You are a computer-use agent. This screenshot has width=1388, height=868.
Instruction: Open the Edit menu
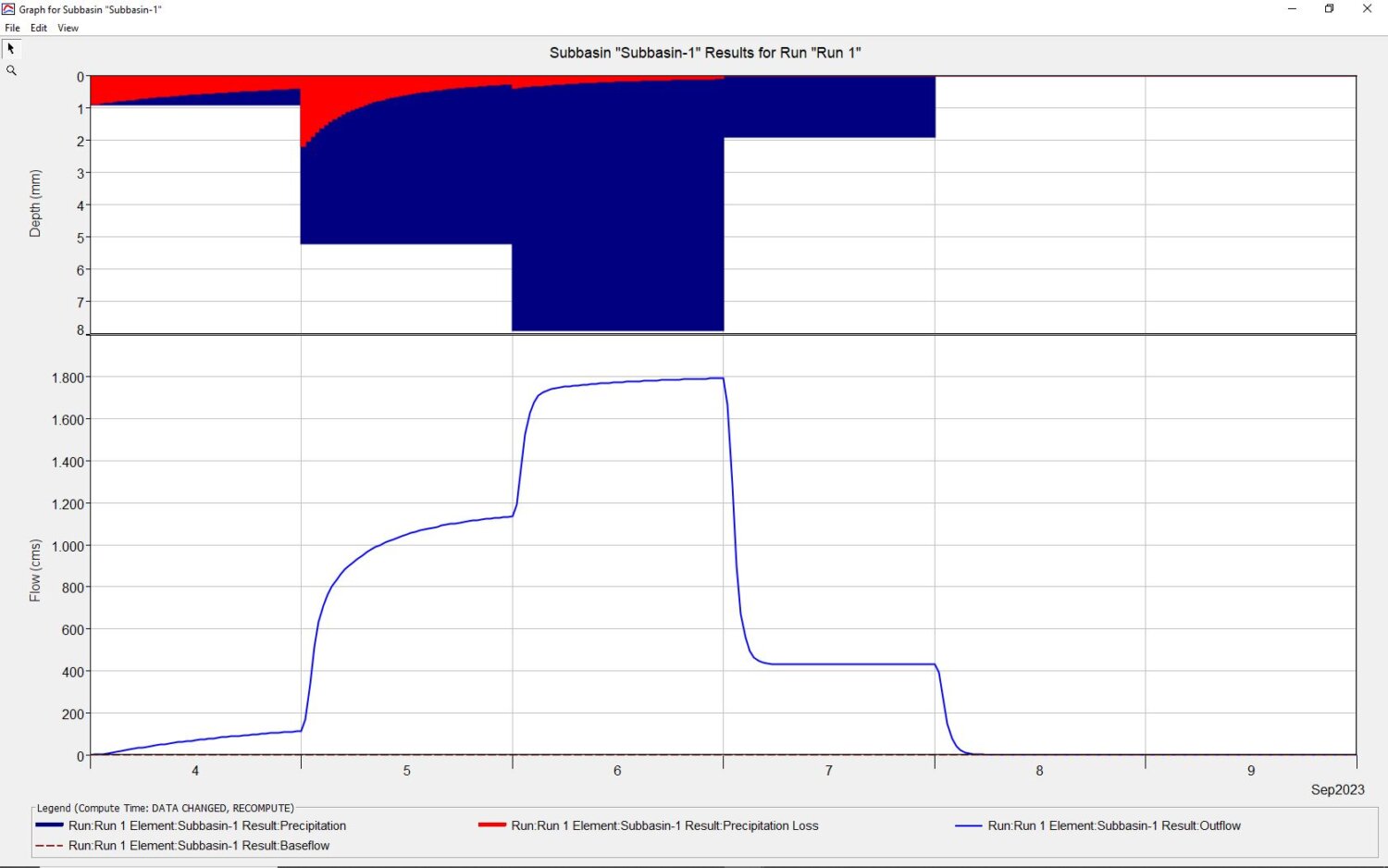[39, 28]
